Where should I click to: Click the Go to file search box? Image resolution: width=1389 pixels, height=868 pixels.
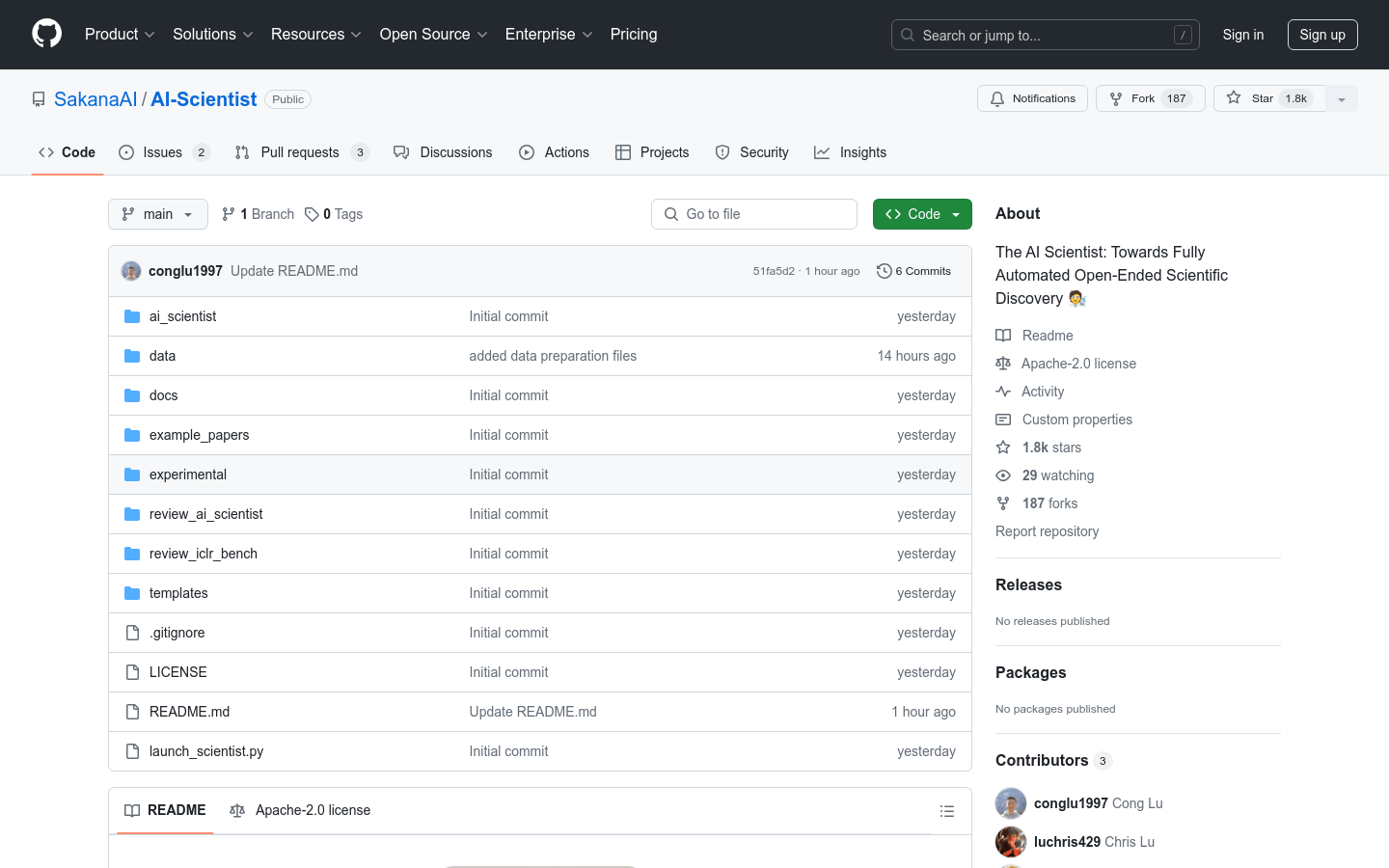pyautogui.click(x=754, y=214)
